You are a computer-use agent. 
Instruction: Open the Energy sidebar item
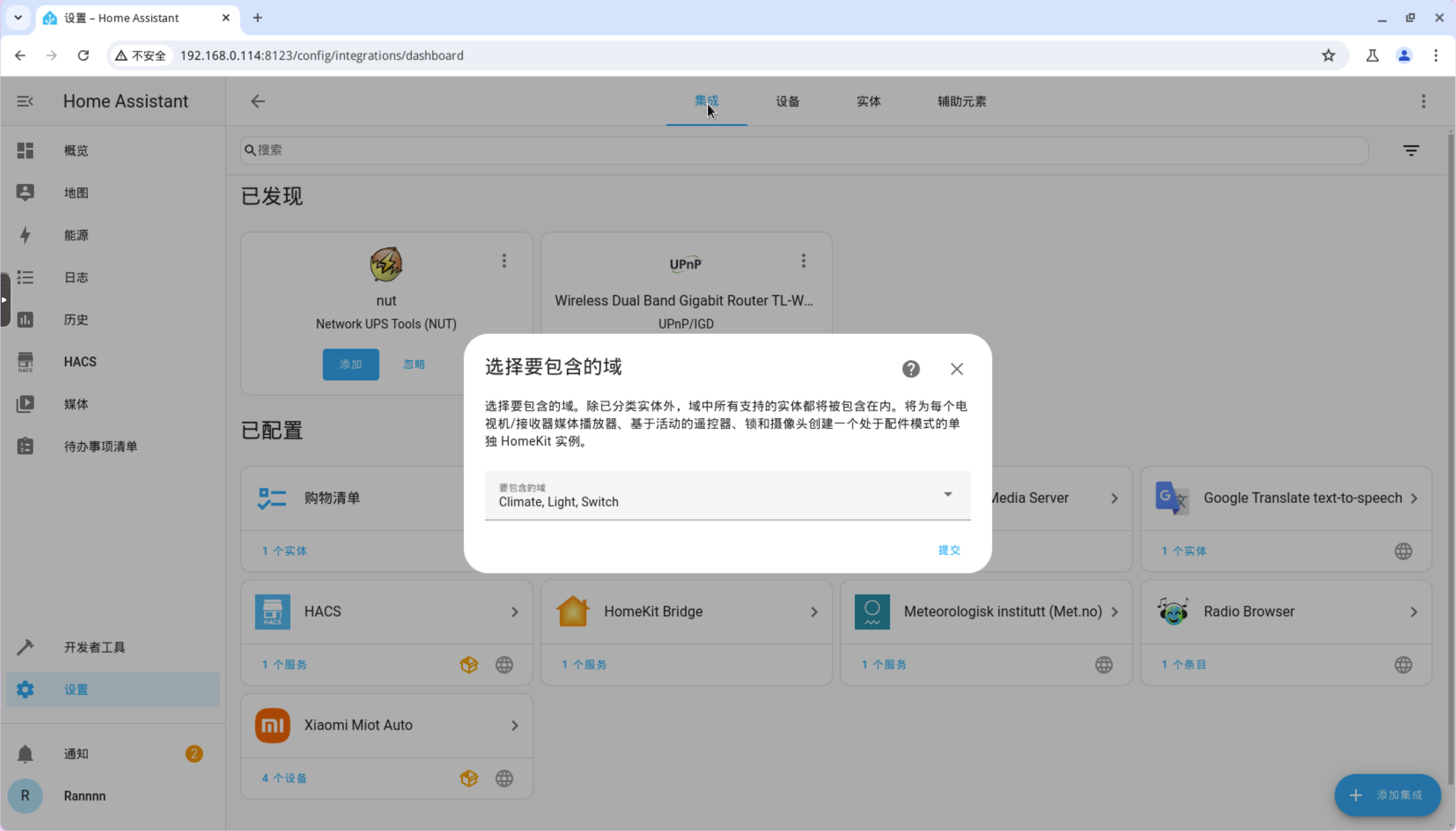[76, 235]
